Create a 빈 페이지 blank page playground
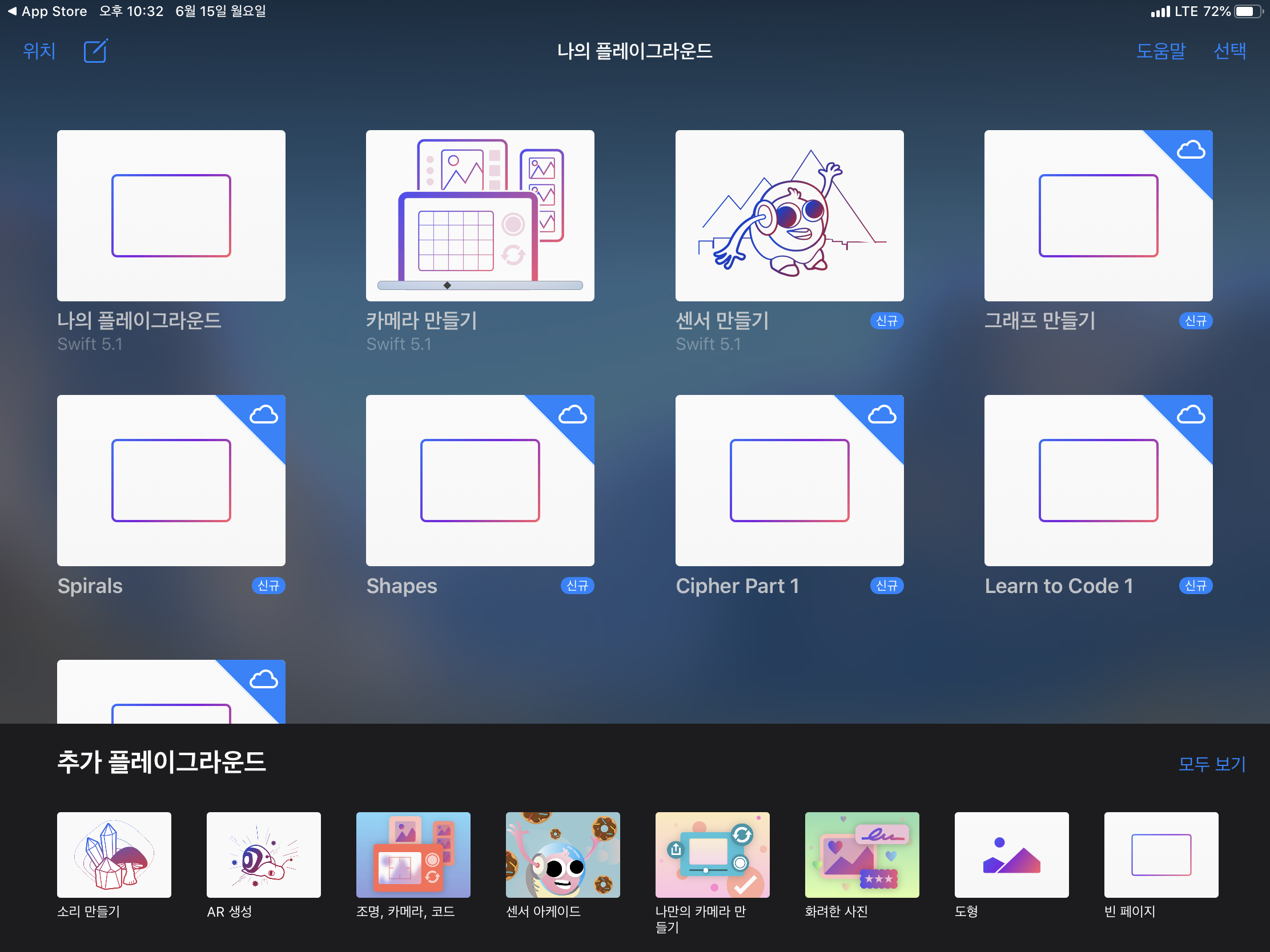The height and width of the screenshot is (952, 1270). click(1161, 854)
